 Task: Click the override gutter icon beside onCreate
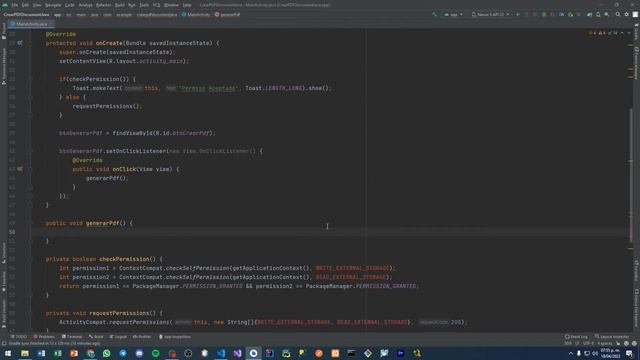[20, 43]
